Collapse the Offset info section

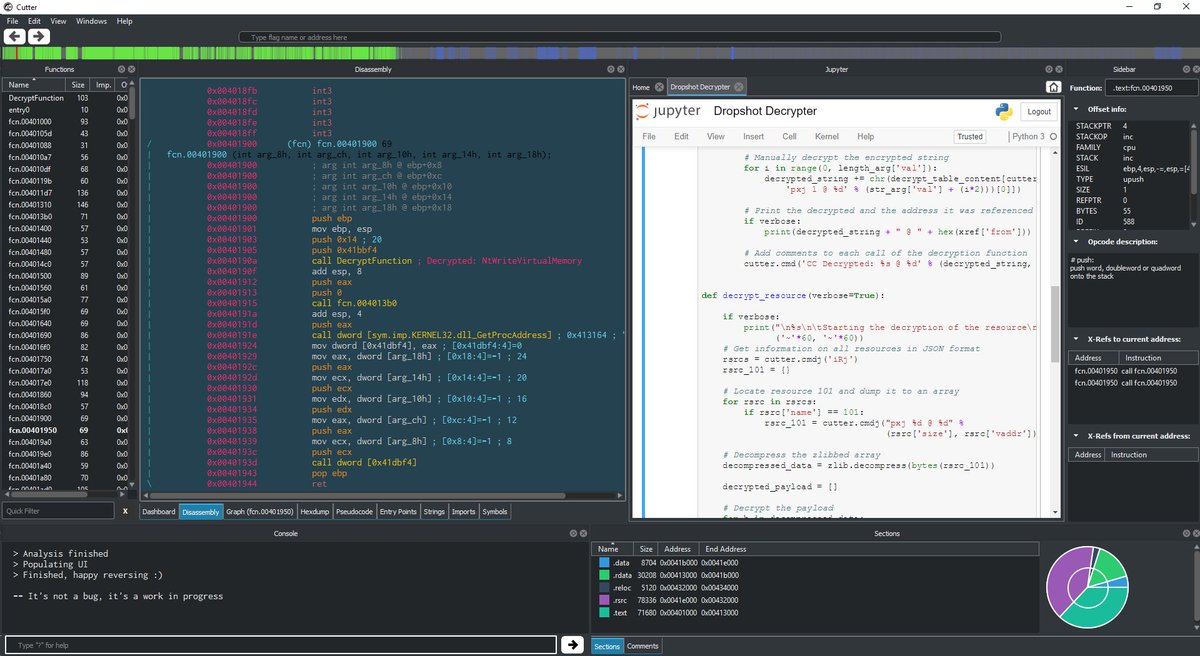(1075, 109)
